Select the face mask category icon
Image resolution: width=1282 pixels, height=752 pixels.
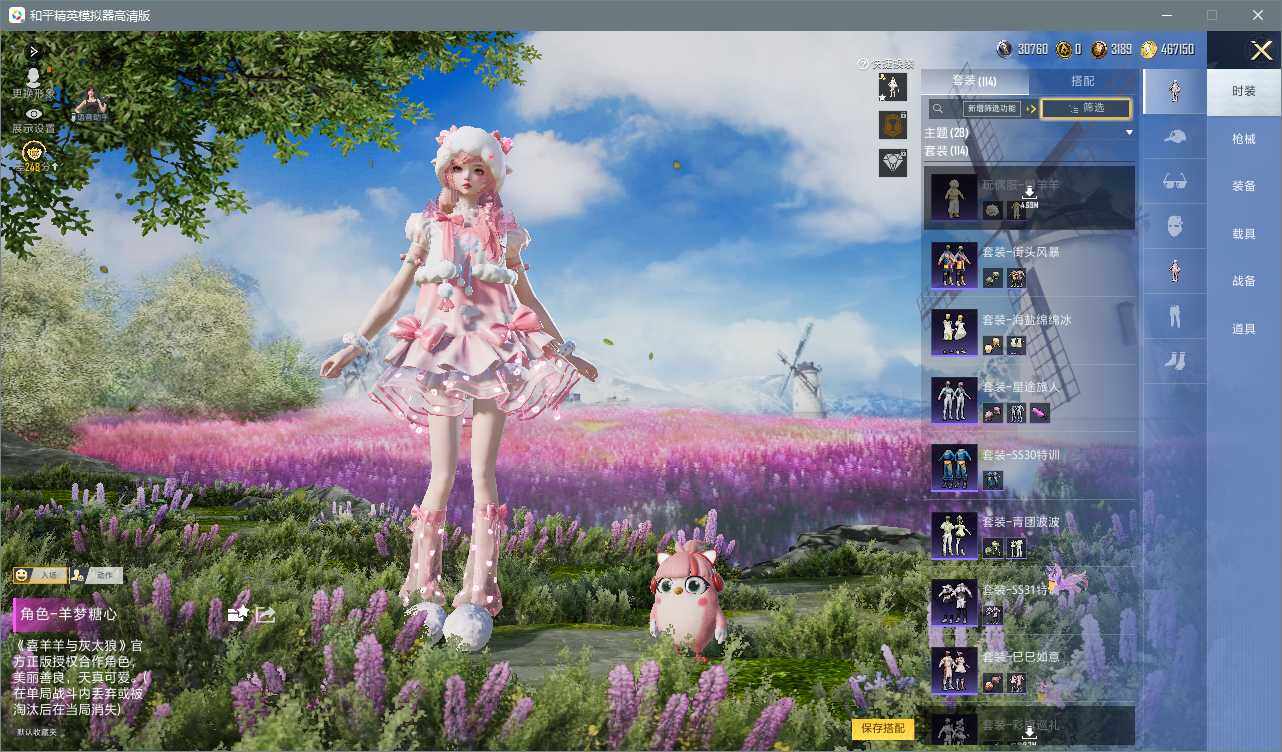1175,227
